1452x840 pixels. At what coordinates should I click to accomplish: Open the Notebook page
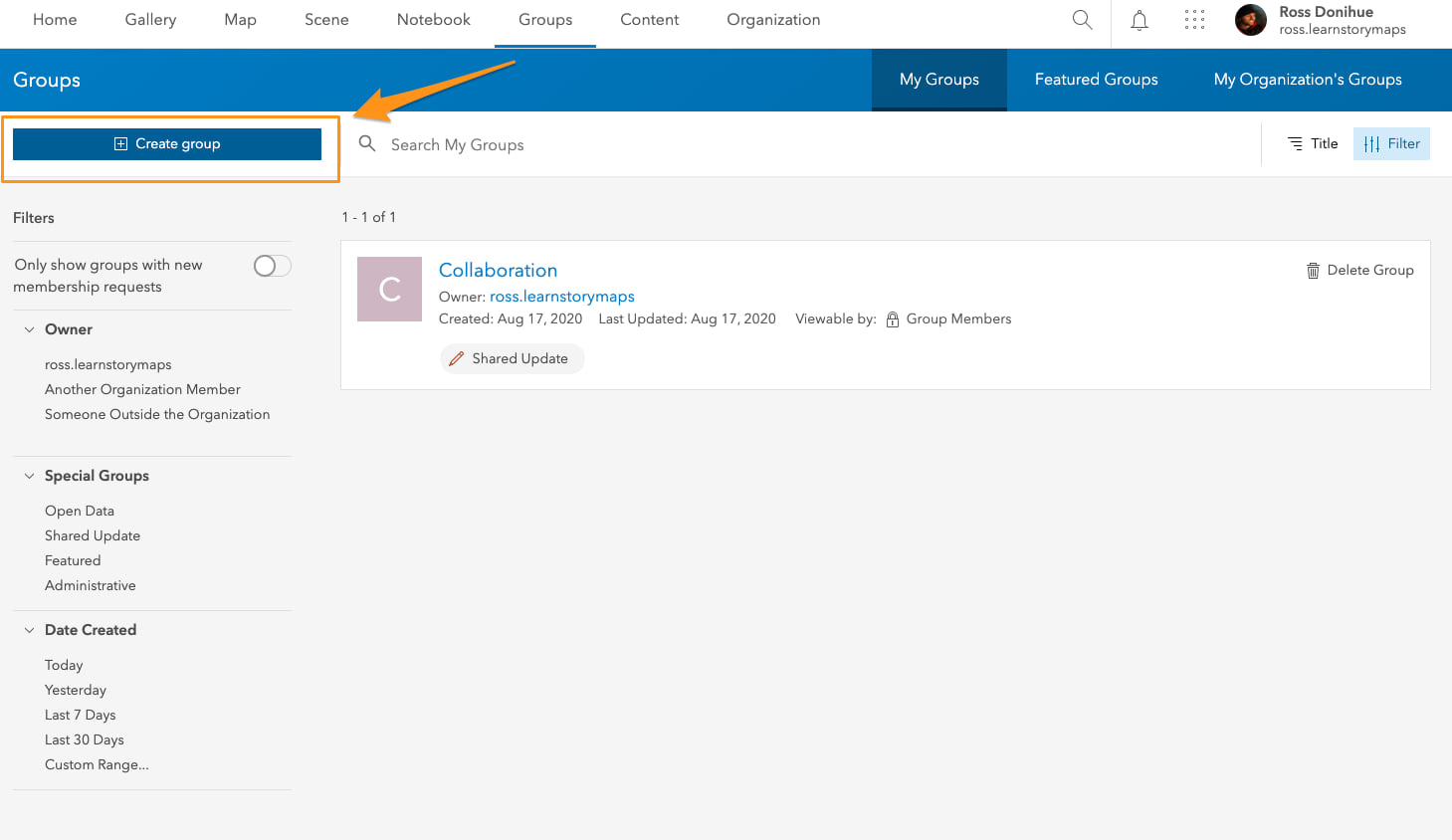434,20
